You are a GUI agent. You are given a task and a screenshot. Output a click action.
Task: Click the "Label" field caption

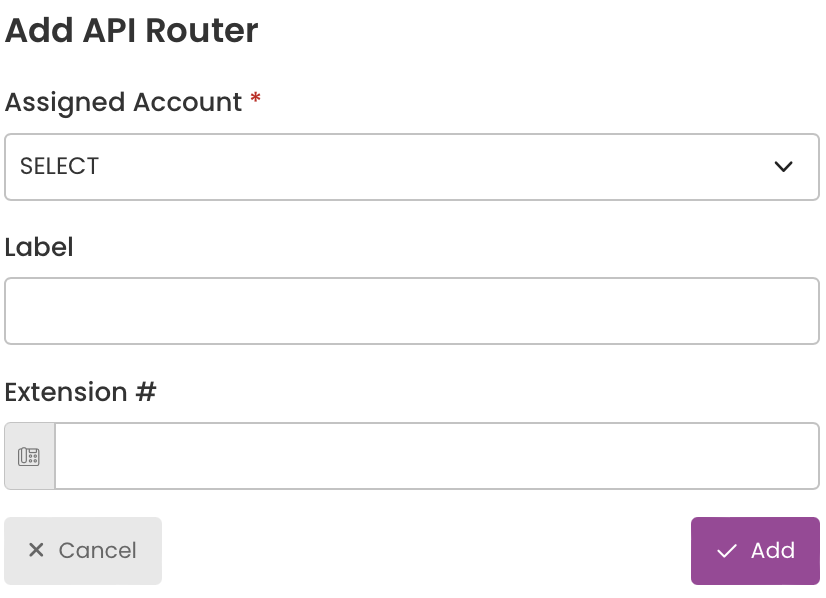pyautogui.click(x=39, y=247)
